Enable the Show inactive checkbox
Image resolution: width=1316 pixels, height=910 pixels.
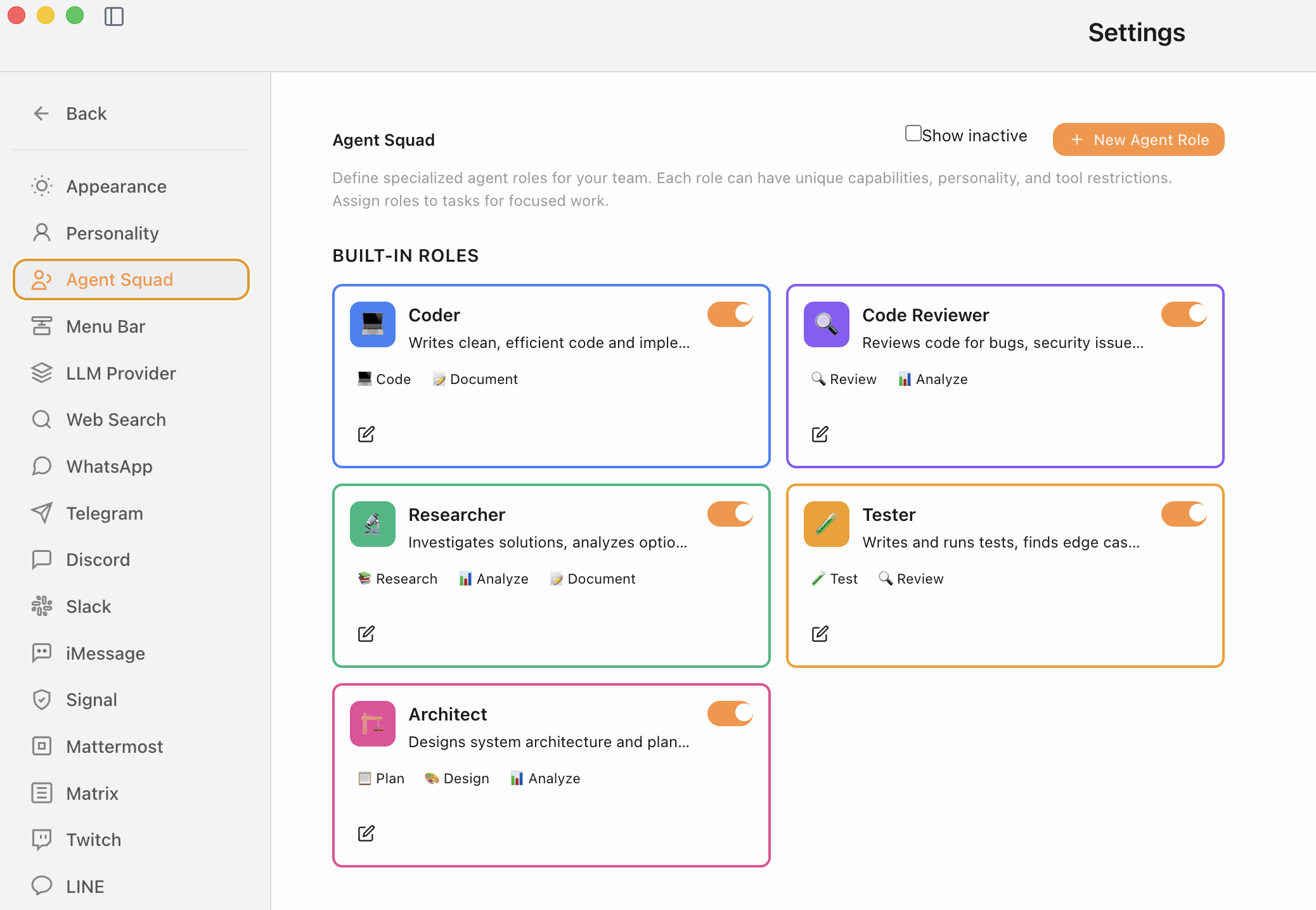coord(913,133)
